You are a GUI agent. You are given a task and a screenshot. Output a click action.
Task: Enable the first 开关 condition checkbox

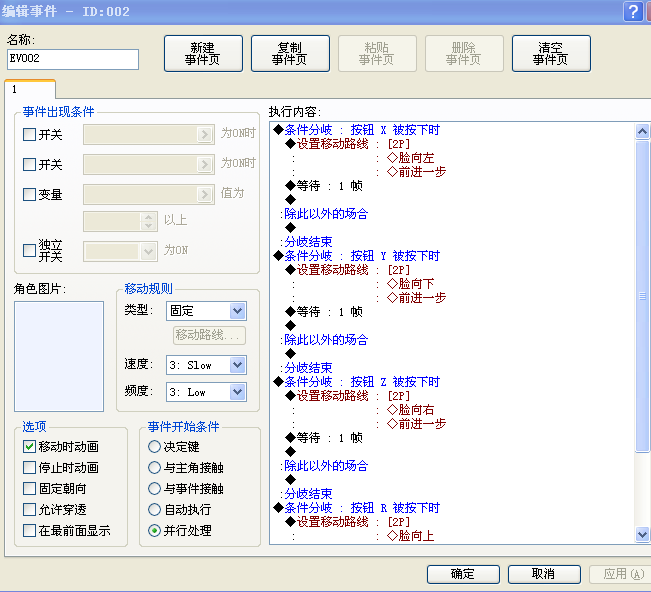[29, 135]
